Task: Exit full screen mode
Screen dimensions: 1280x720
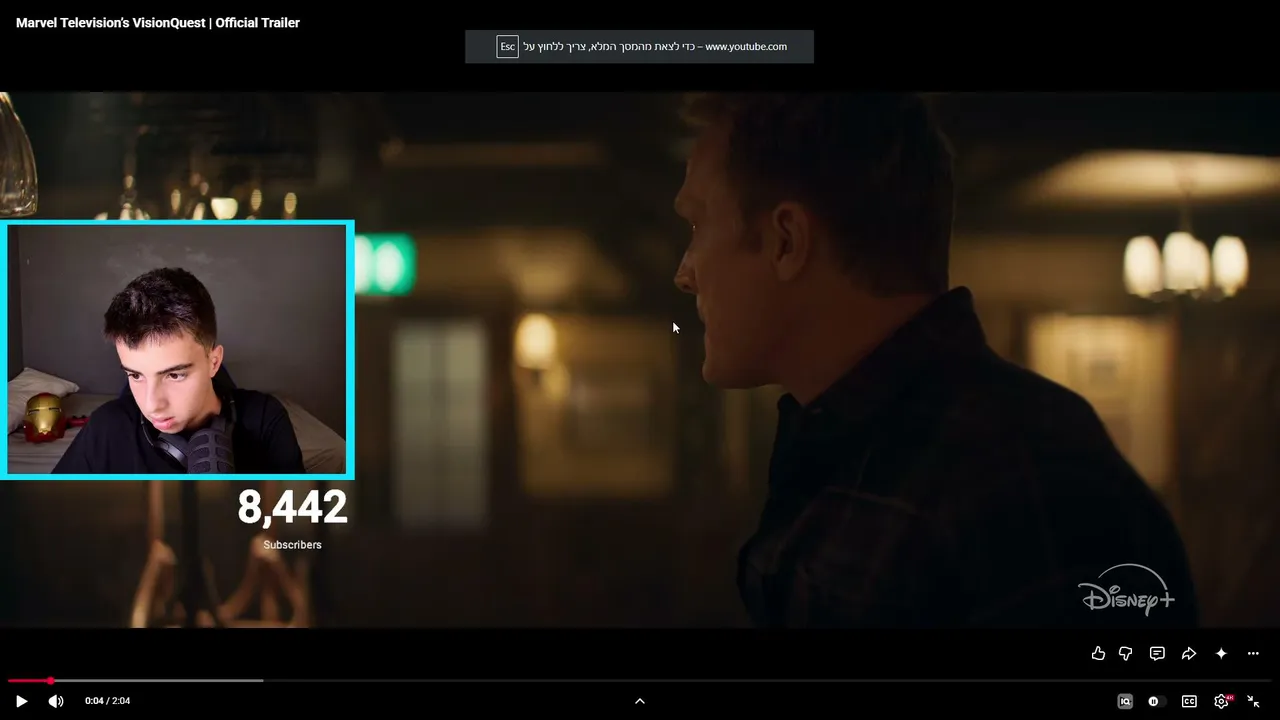Action: pyautogui.click(x=1253, y=701)
